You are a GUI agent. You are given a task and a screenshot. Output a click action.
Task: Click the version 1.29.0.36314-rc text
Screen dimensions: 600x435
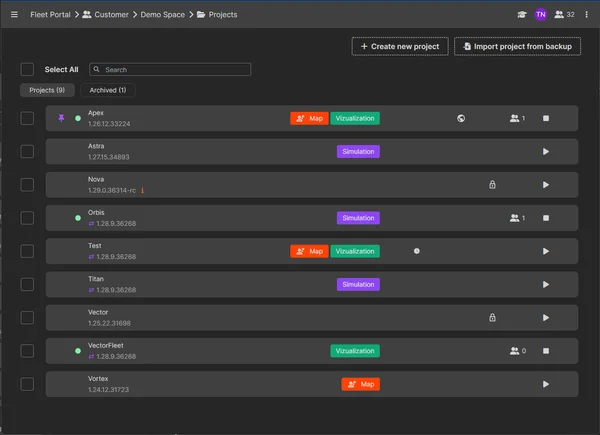(112, 191)
